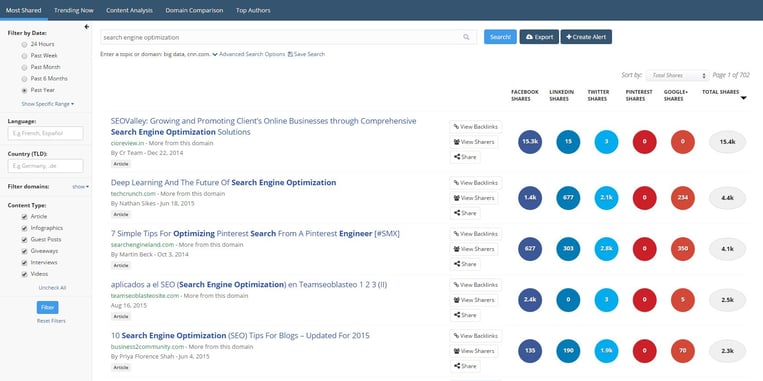
Task: Apply filters with the Filter button
Action: (x=48, y=308)
